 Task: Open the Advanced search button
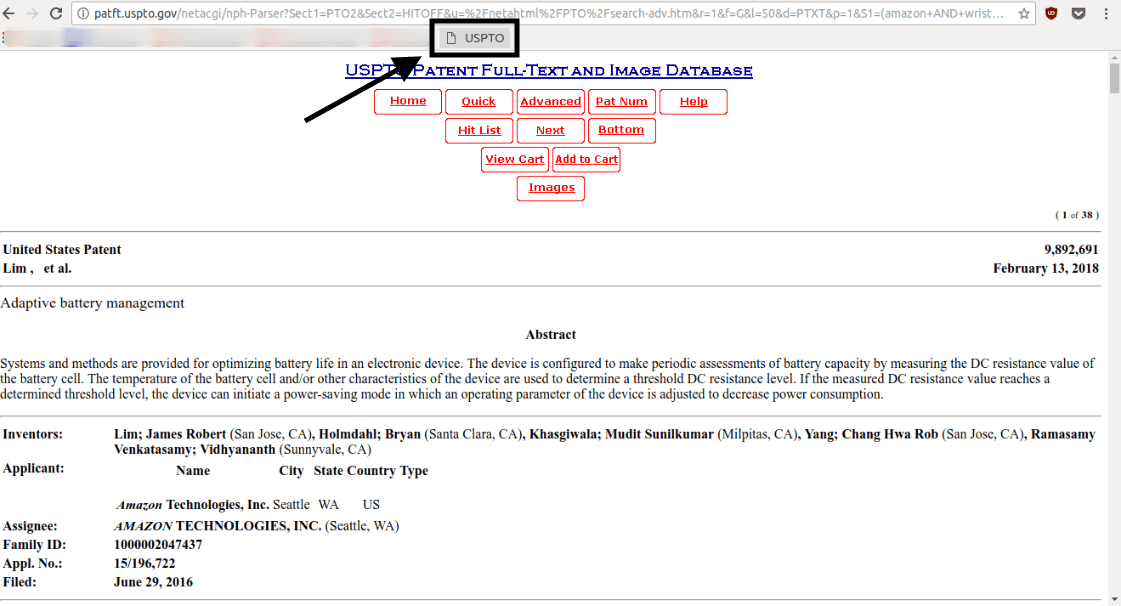(x=550, y=101)
